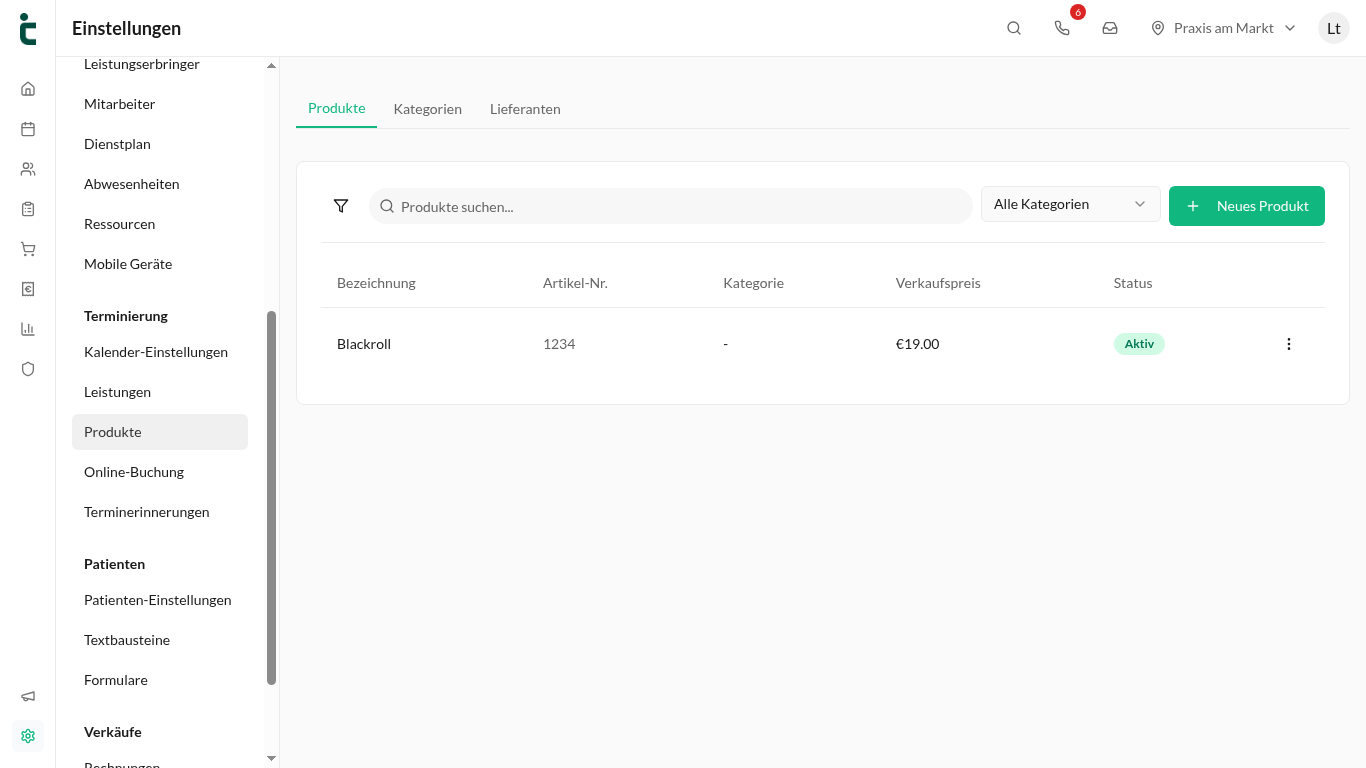Viewport: 1366px width, 768px height.
Task: Open the global search magnifier in the header
Action: point(1014,28)
